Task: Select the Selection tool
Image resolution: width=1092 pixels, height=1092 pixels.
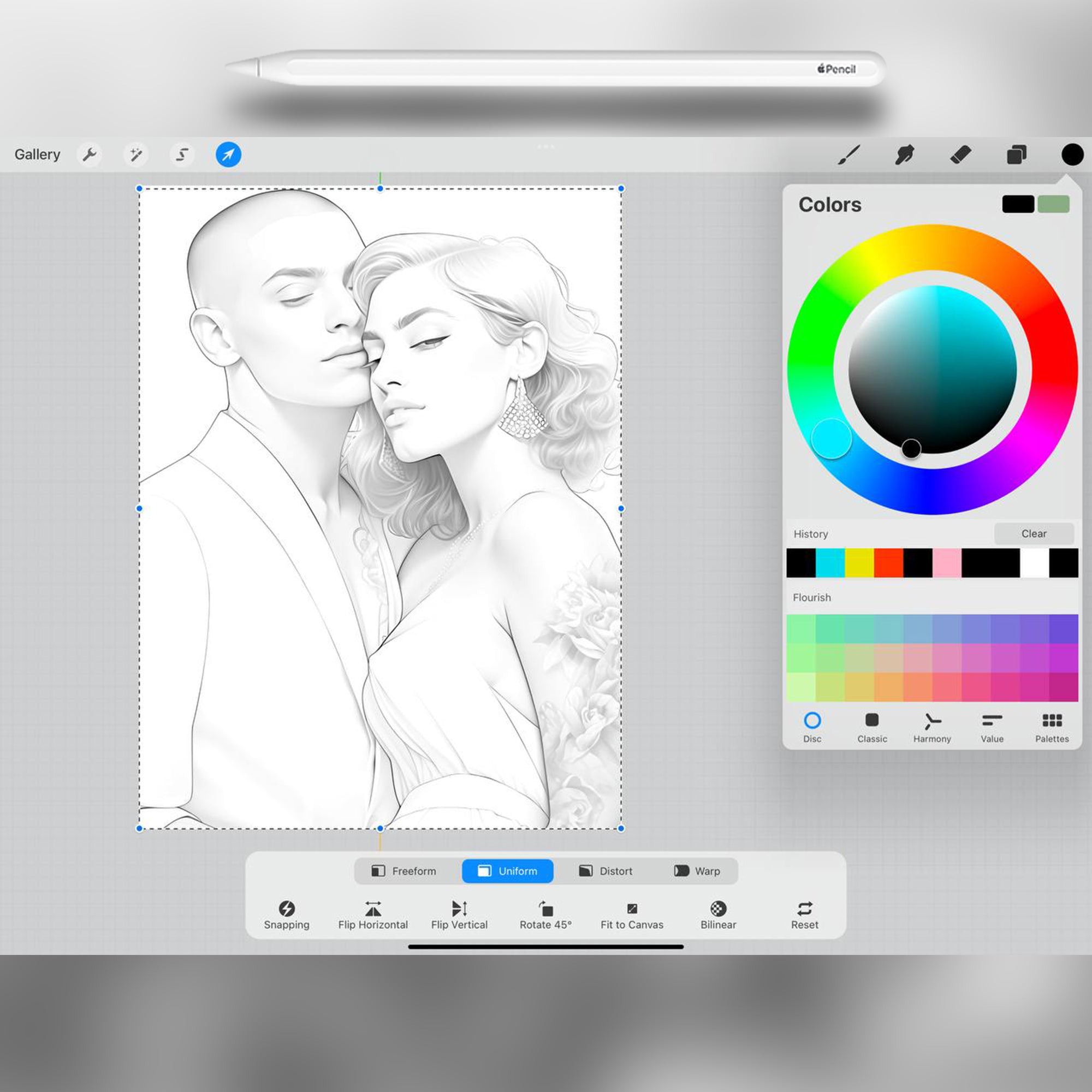Action: [182, 155]
